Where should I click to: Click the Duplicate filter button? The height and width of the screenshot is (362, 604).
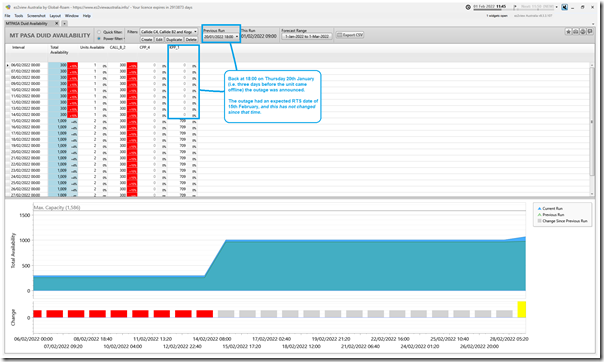pos(174,39)
